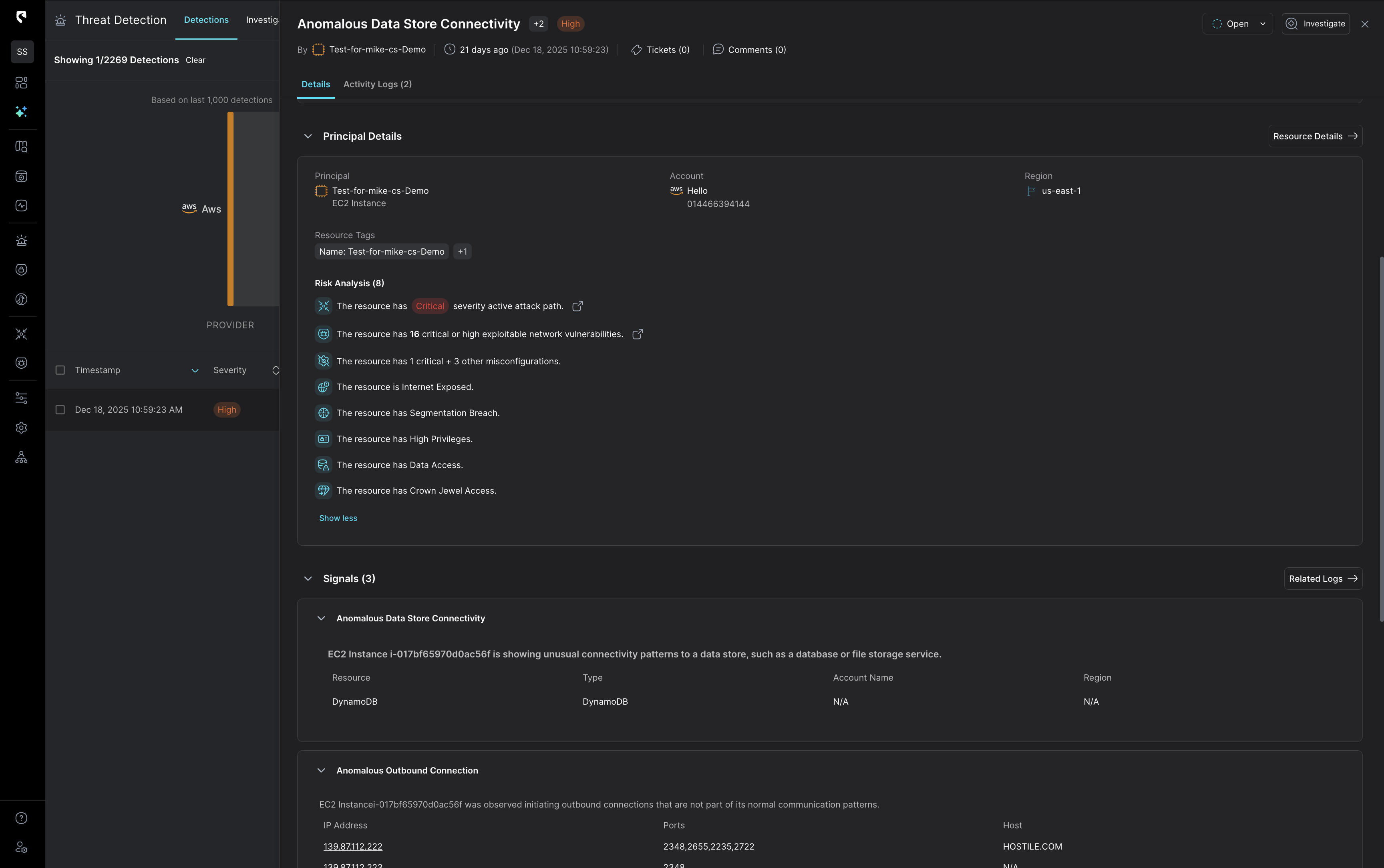The height and width of the screenshot is (868, 1384).
Task: Tick the select-all checkbox beside Timestamp
Action: pyautogui.click(x=60, y=370)
